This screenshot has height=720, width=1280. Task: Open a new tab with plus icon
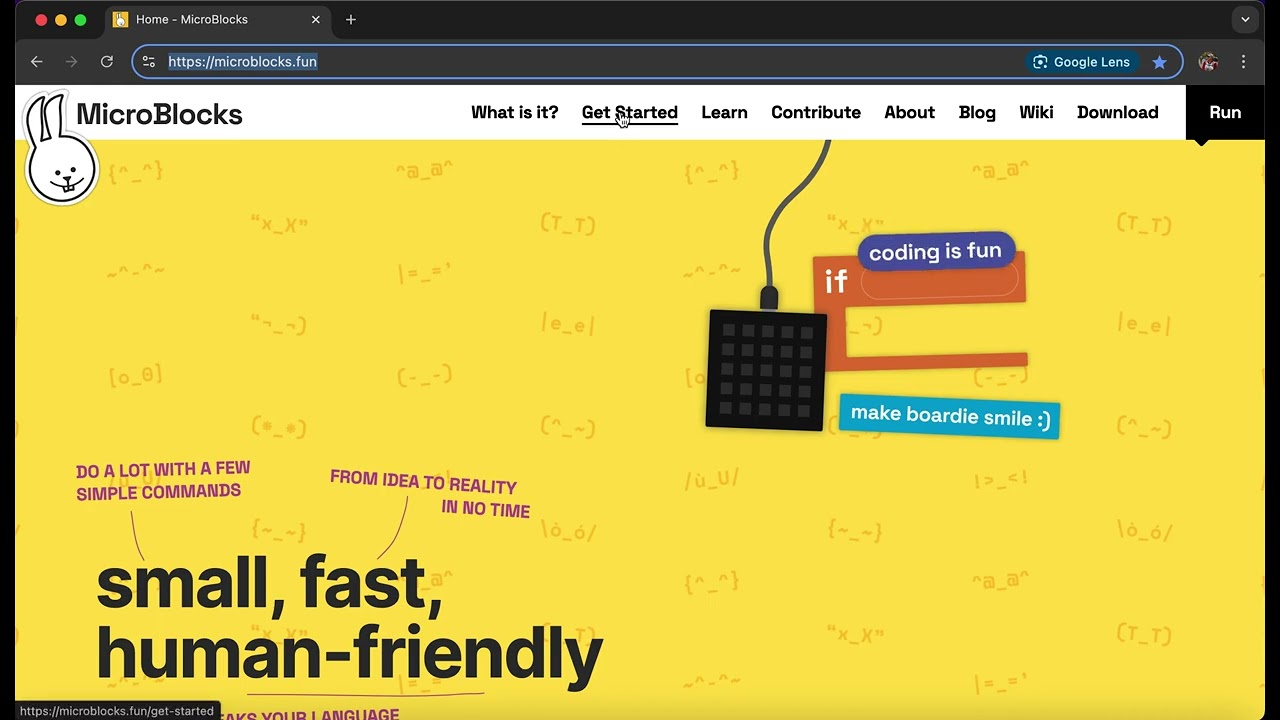coord(351,20)
